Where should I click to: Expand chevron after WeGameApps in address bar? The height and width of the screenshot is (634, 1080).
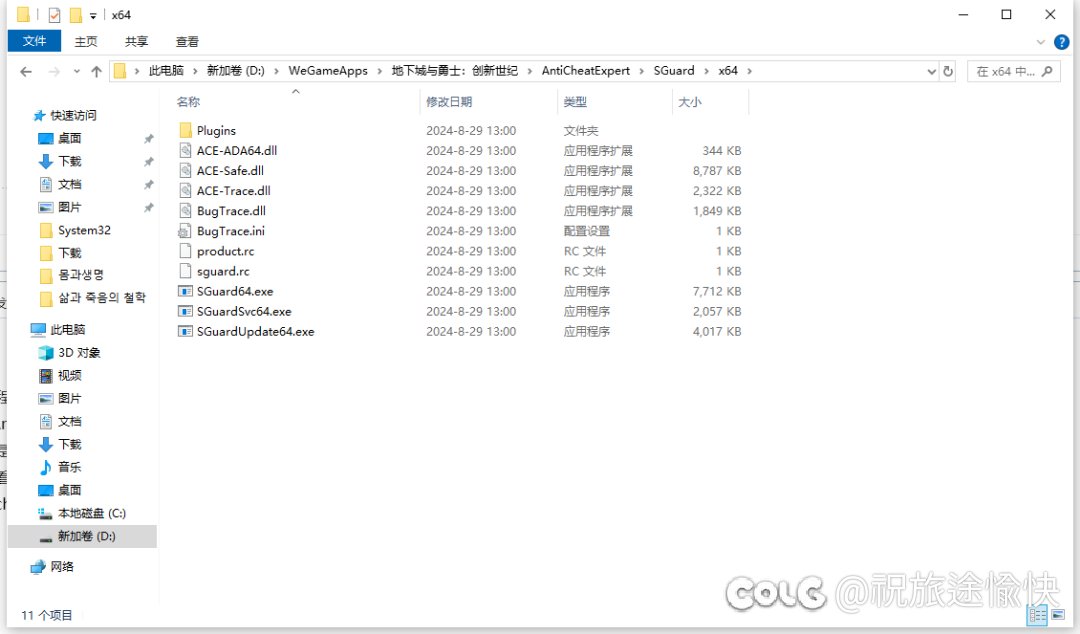click(x=379, y=71)
